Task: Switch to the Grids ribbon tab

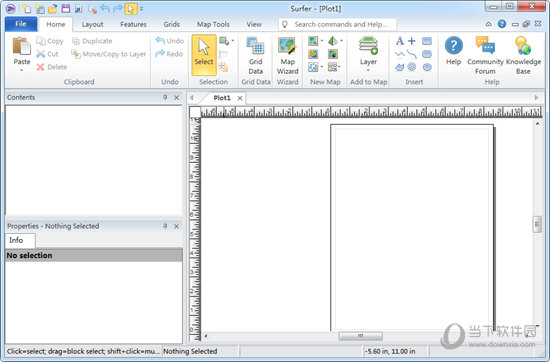Action: pyautogui.click(x=172, y=24)
